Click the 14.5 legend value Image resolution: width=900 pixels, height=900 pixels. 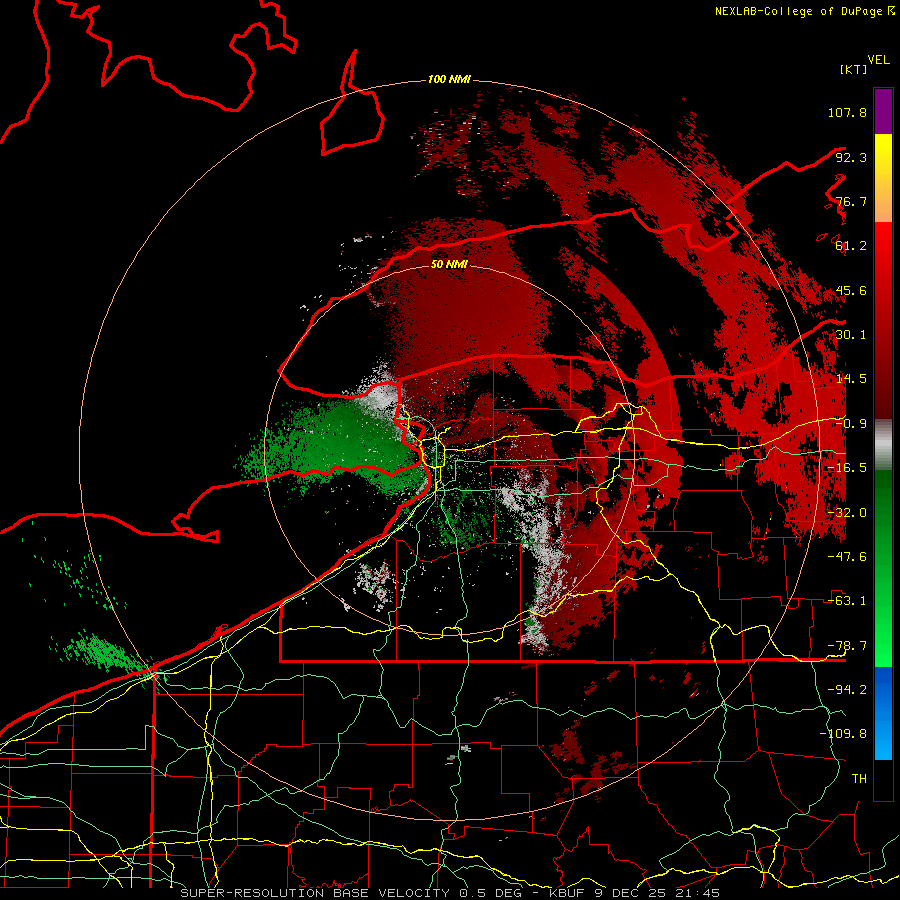(851, 379)
